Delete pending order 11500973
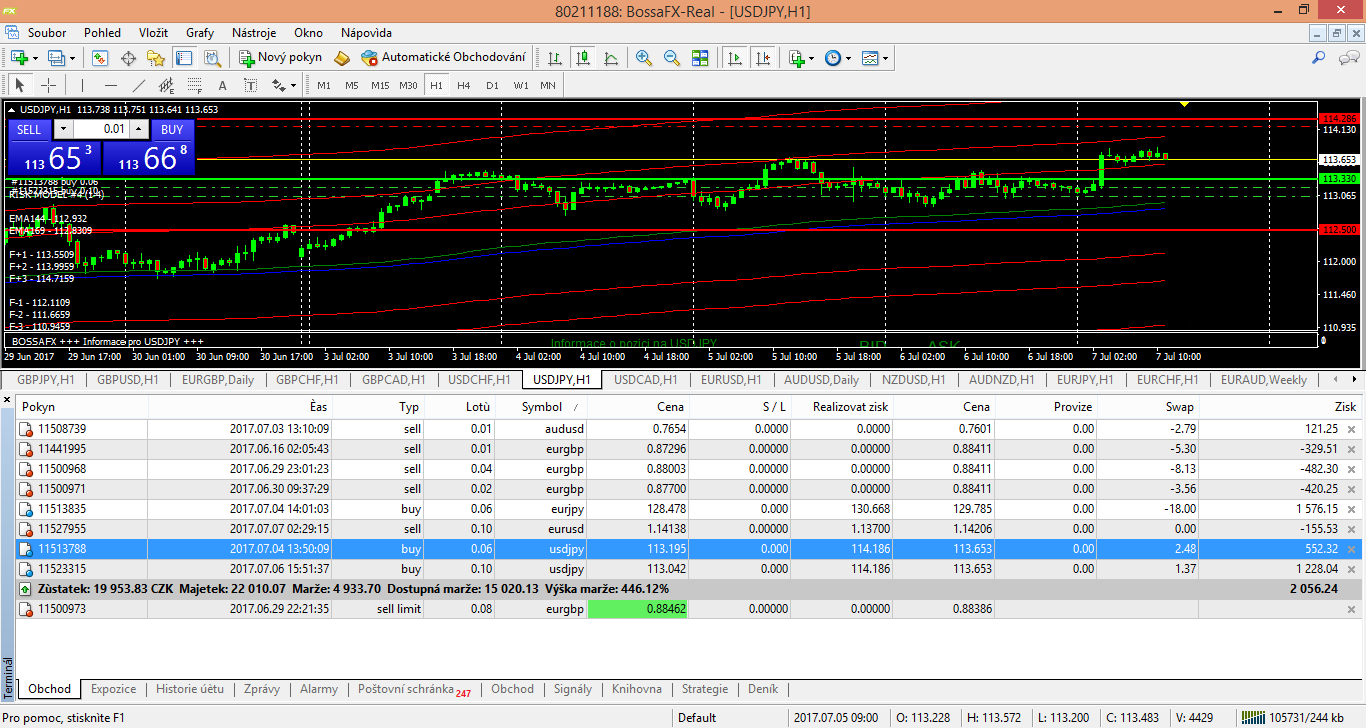Viewport: 1366px width, 728px height. tap(1352, 609)
